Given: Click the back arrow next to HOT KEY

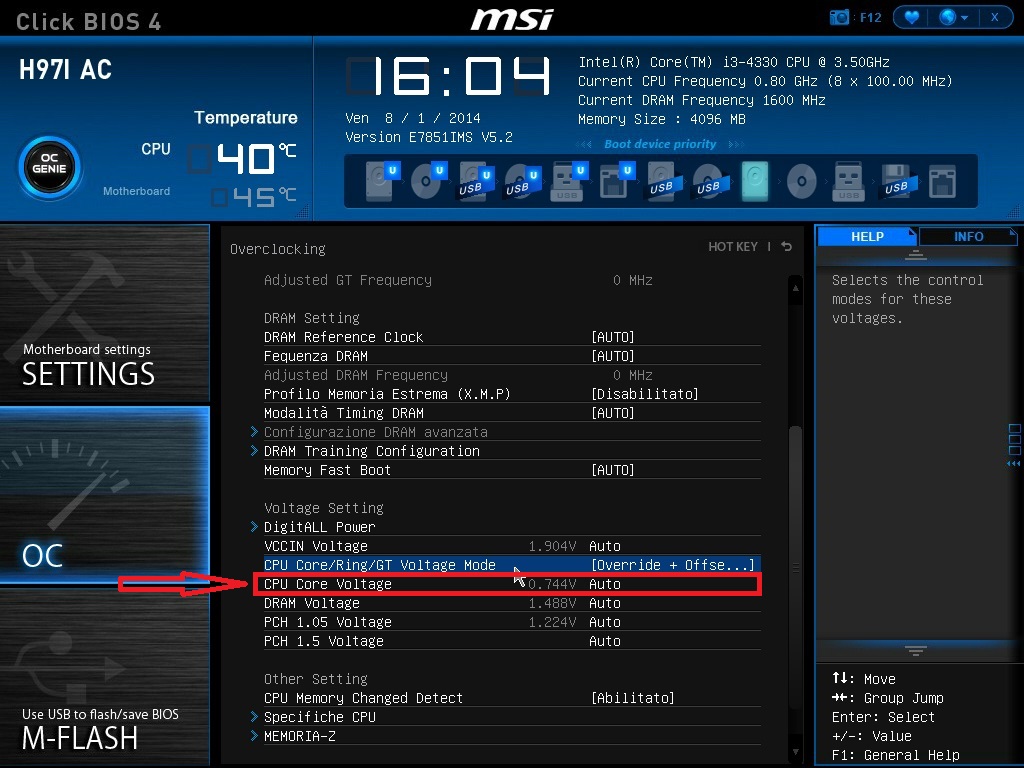Looking at the screenshot, I should (787, 247).
